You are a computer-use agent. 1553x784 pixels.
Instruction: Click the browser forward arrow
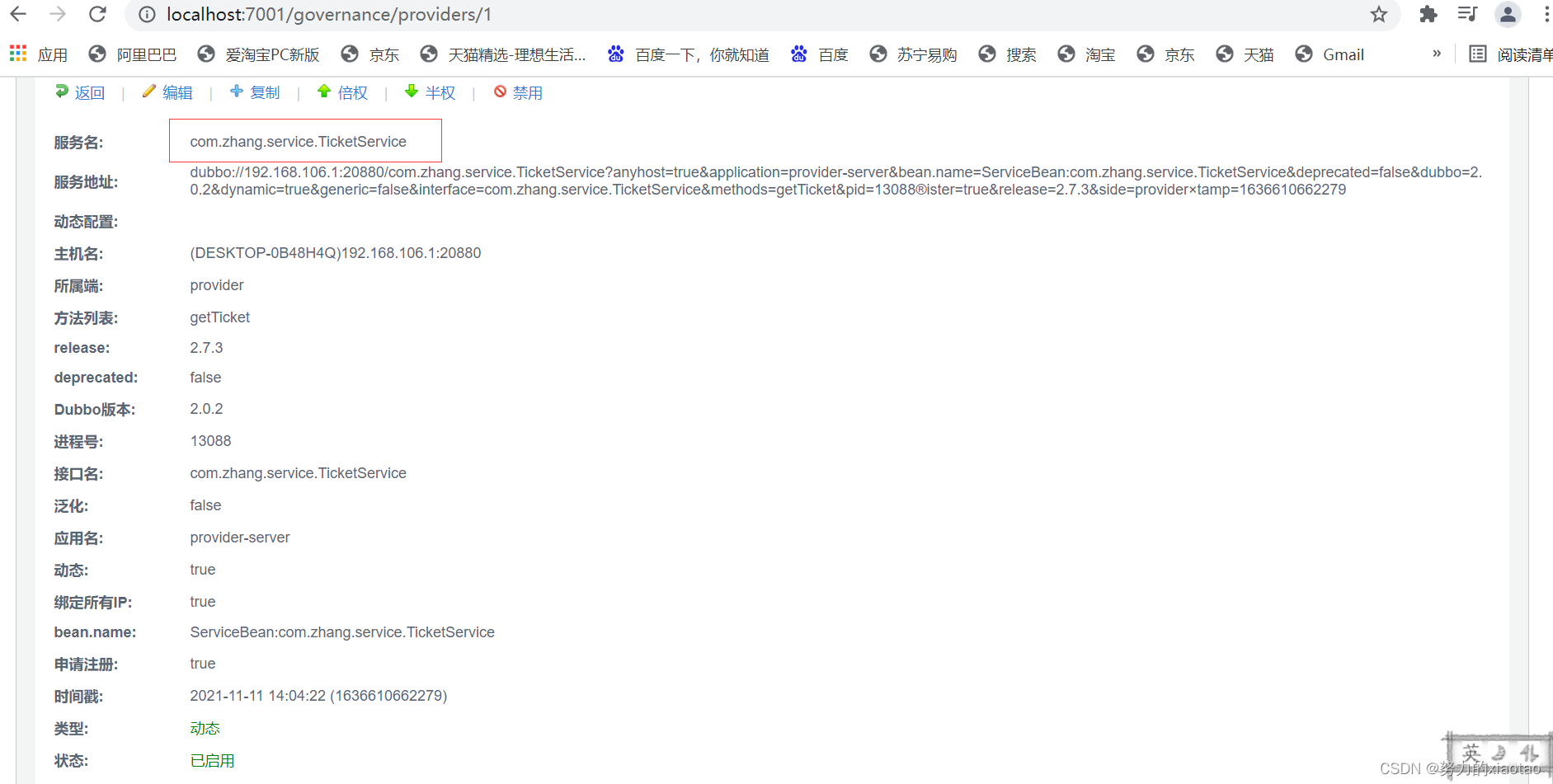(58, 14)
